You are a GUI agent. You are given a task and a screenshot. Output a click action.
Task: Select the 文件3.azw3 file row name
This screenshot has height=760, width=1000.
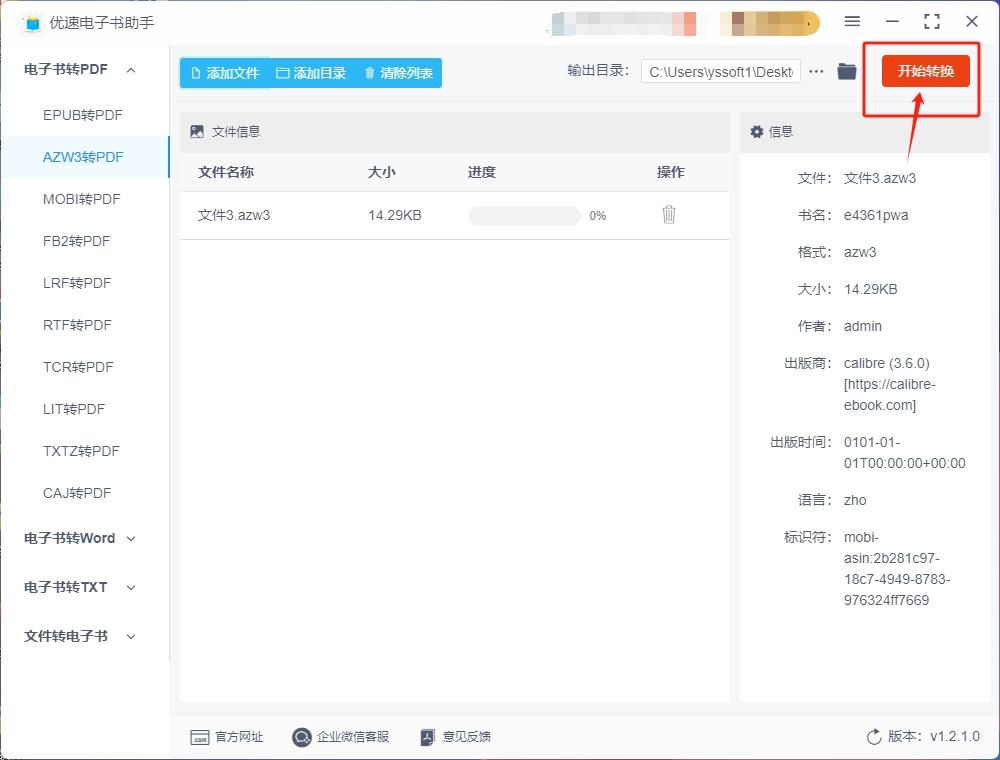(x=234, y=216)
